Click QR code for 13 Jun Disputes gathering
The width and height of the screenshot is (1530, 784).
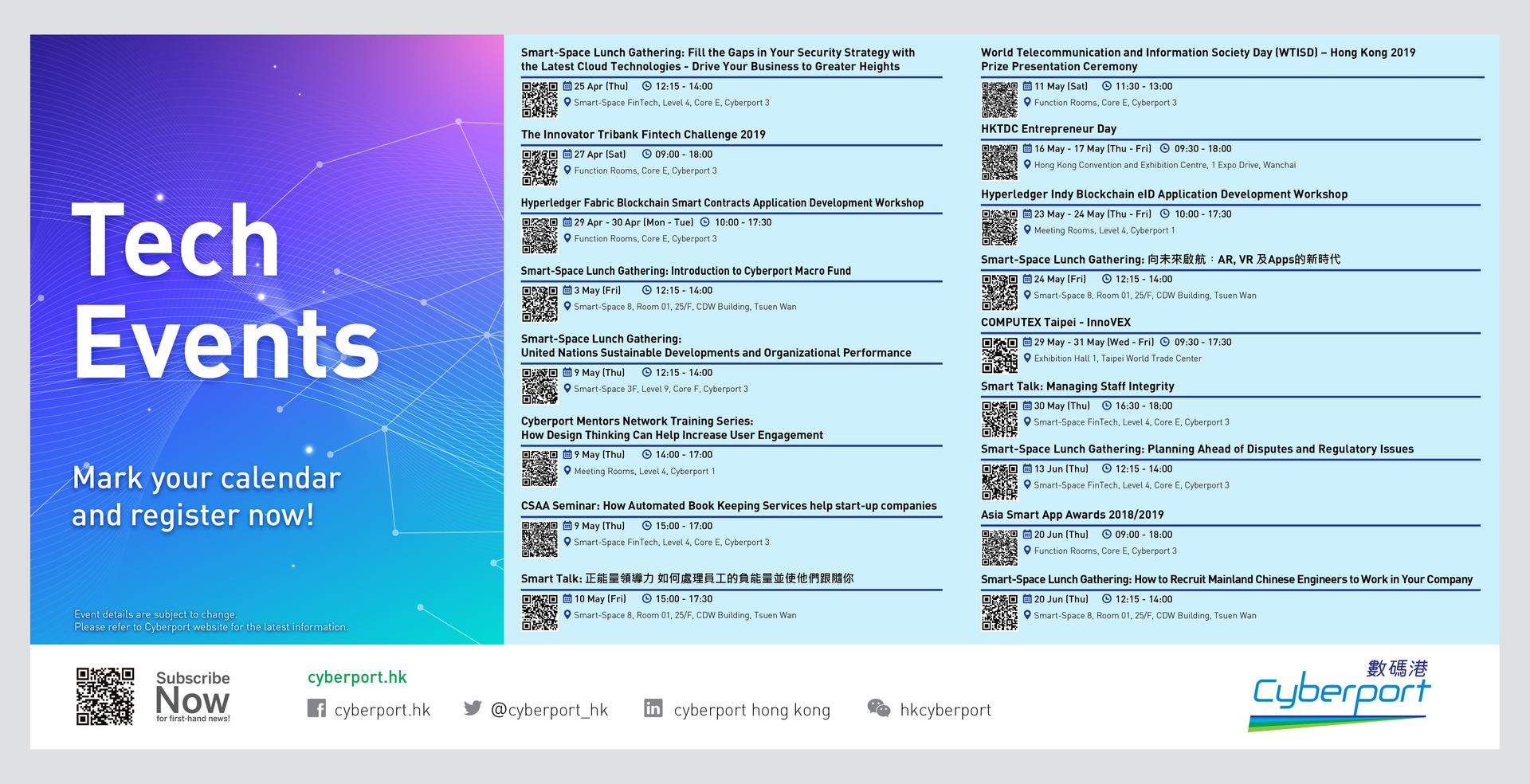[999, 482]
